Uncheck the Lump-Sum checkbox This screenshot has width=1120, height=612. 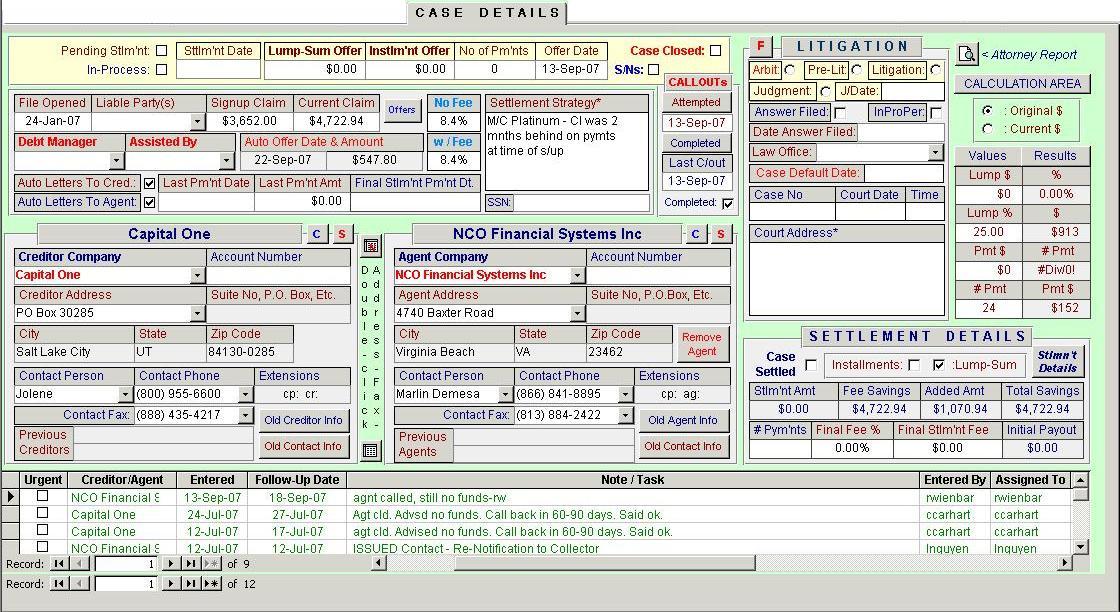tap(939, 365)
